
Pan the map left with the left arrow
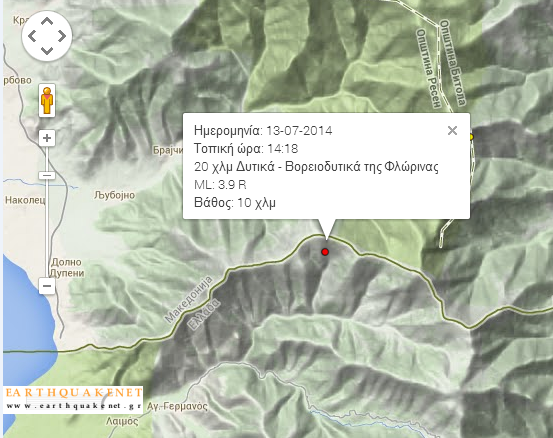(32, 36)
